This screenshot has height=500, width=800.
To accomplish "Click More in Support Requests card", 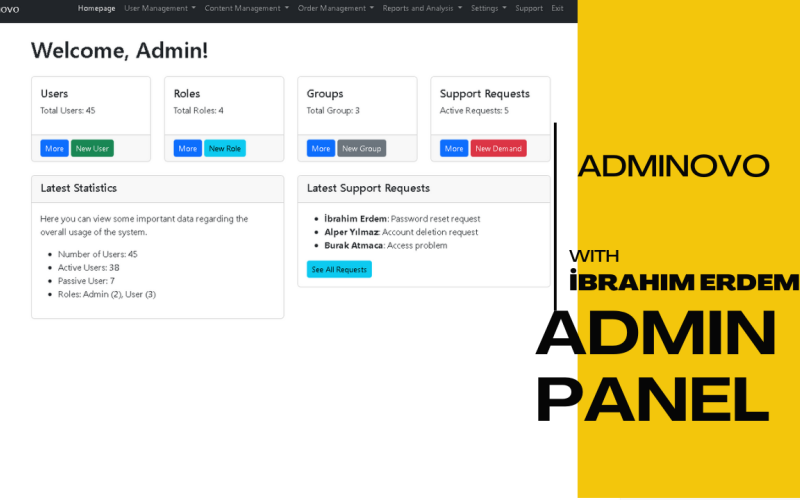I will pyautogui.click(x=454, y=148).
